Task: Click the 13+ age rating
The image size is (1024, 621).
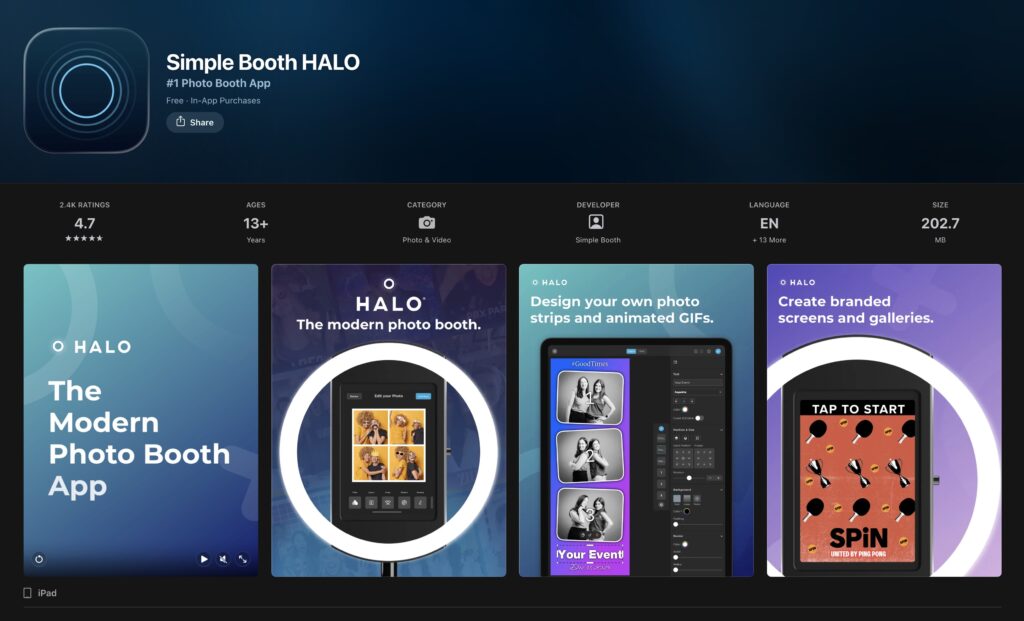Action: coord(256,223)
